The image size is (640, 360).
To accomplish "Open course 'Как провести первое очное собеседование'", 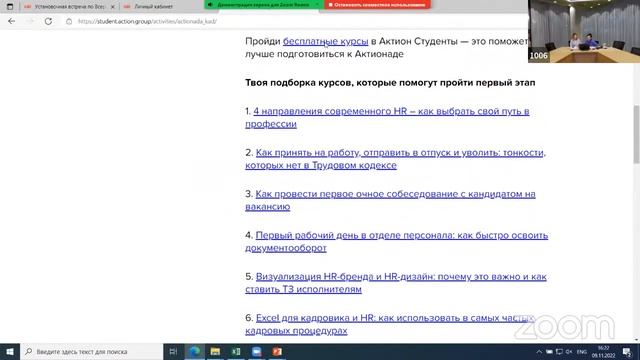I will 390,200.
